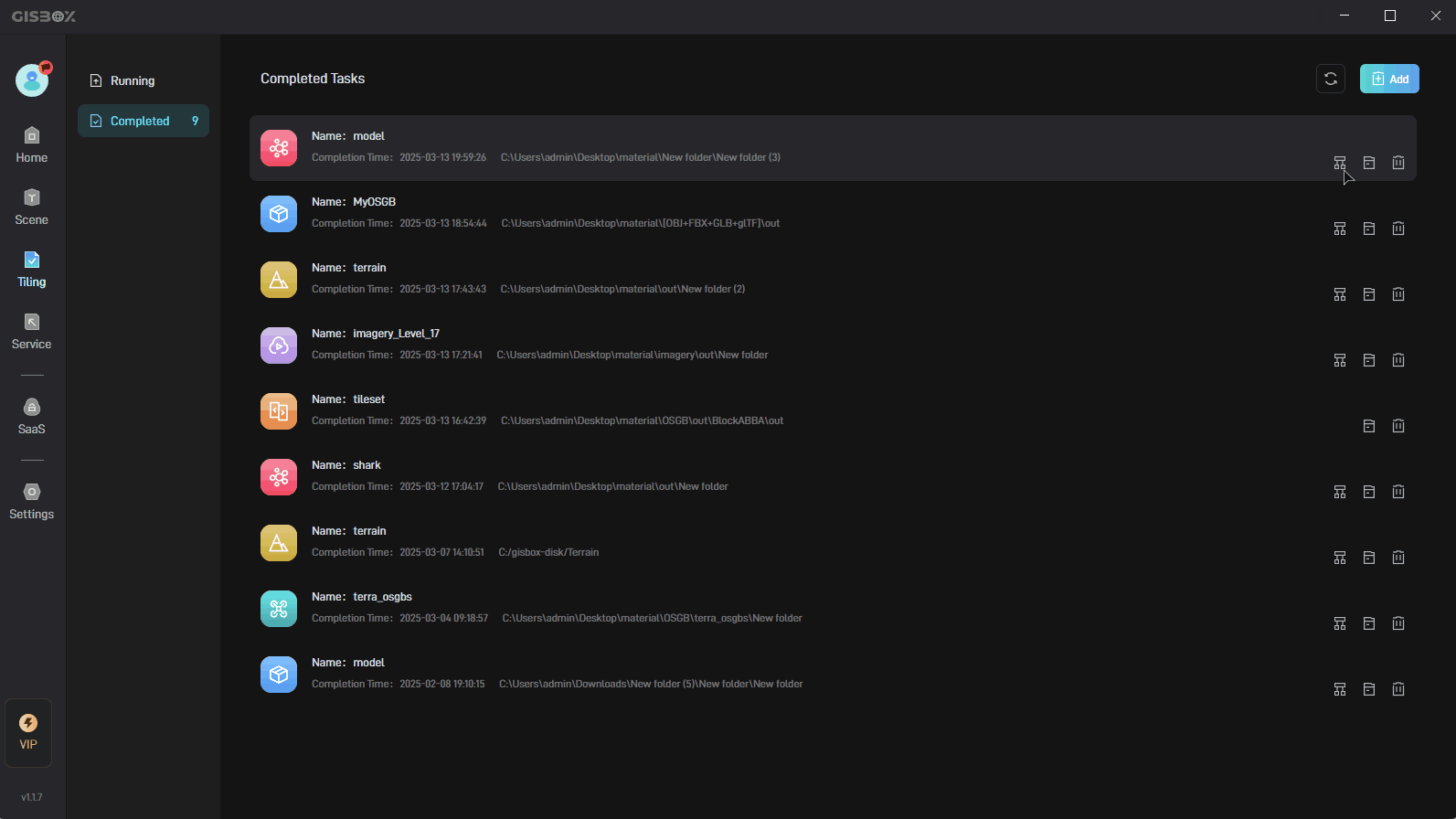Click completion time '2025-03-12 17:04:17'
The height and width of the screenshot is (819, 1456).
[x=441, y=486]
